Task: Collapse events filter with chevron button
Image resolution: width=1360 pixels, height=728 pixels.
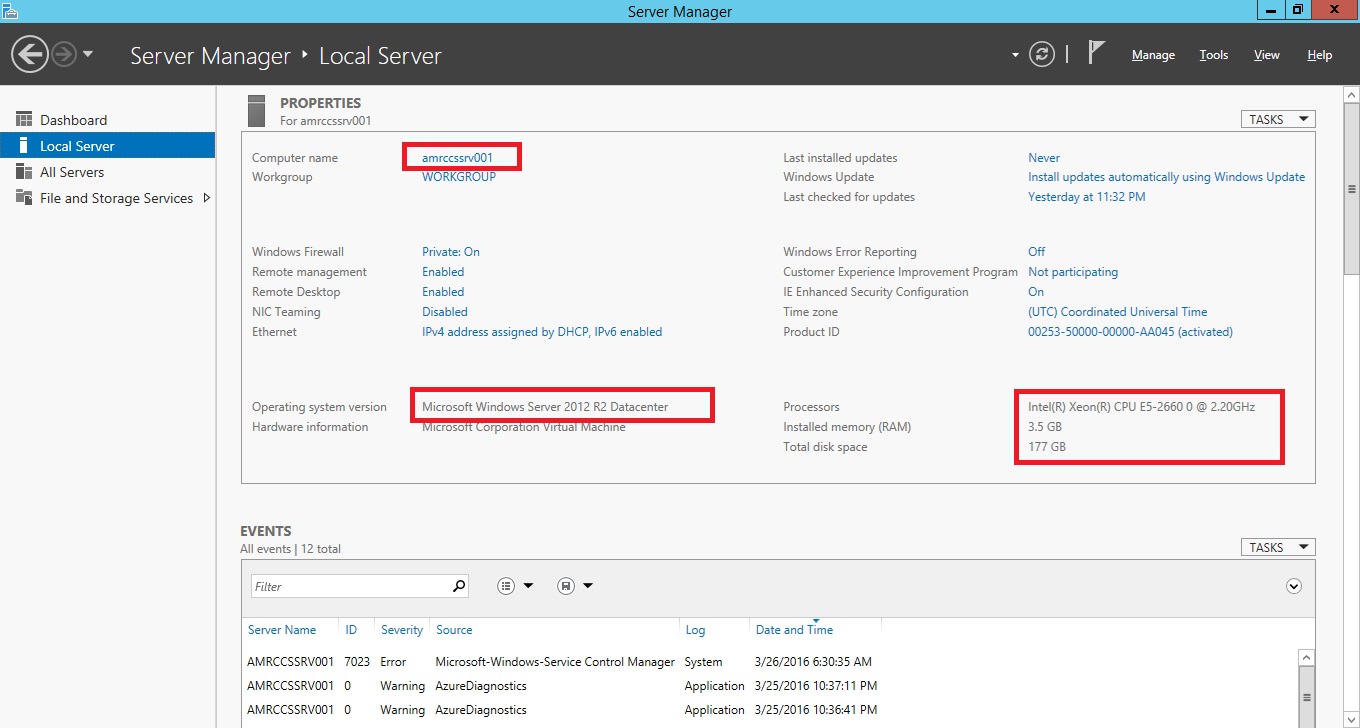Action: coord(1294,586)
